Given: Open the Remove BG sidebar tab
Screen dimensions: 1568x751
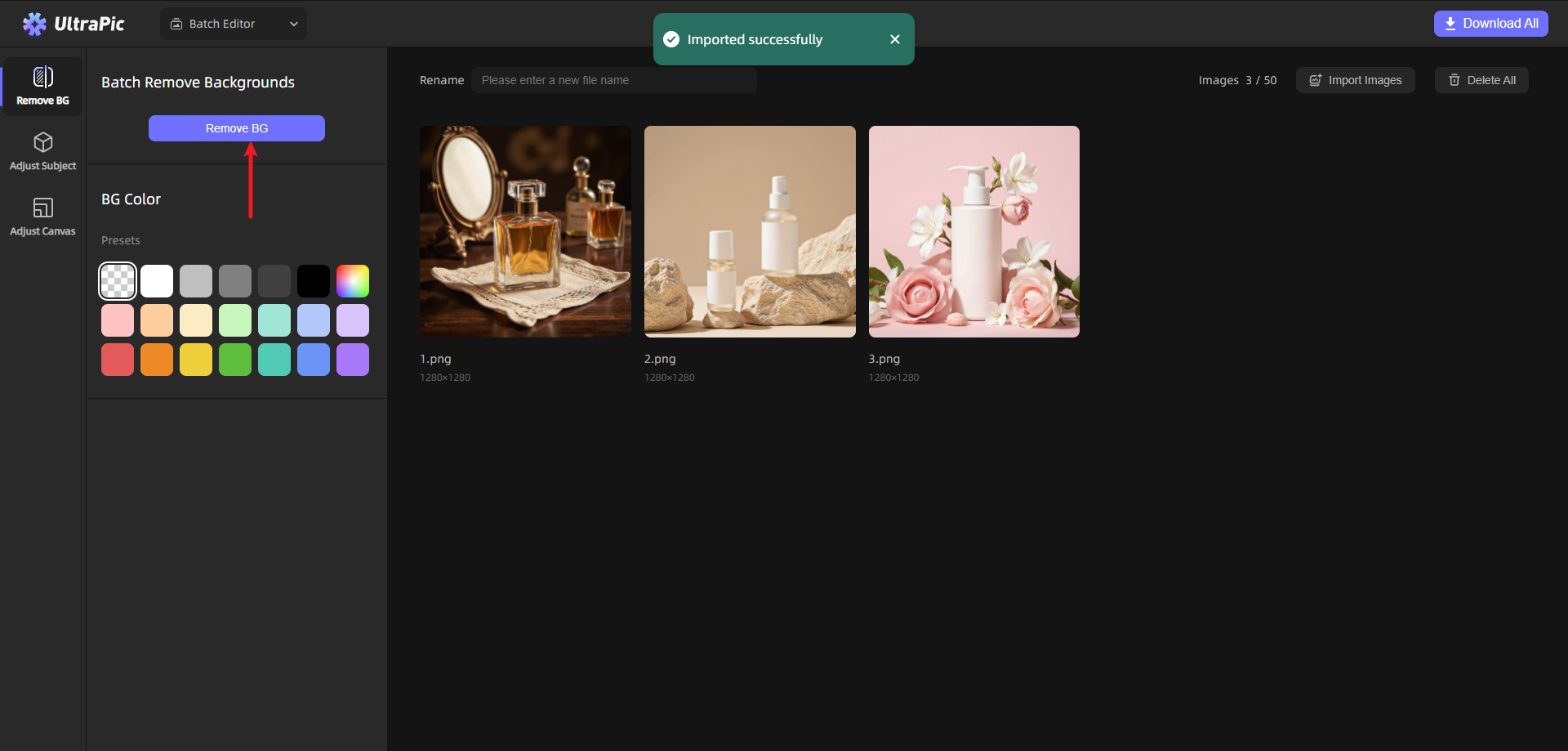Looking at the screenshot, I should point(42,87).
